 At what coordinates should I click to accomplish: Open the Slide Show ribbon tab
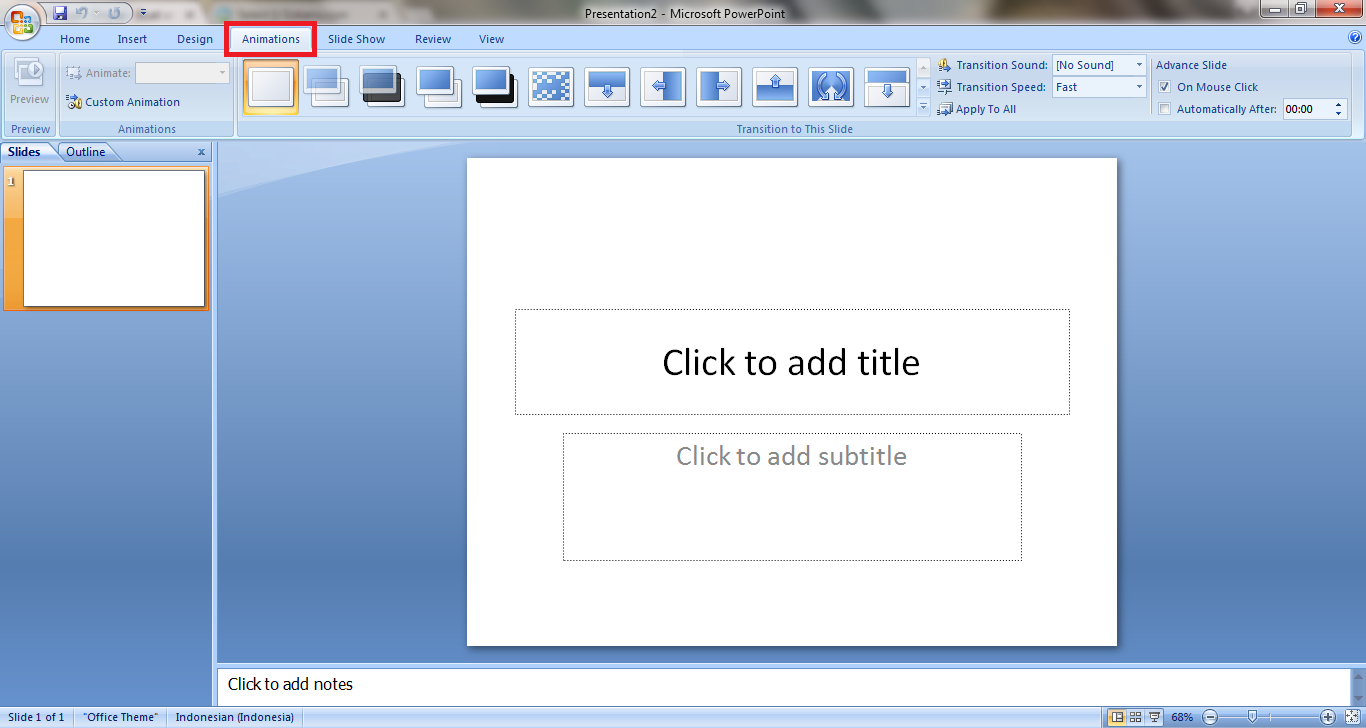pos(357,39)
